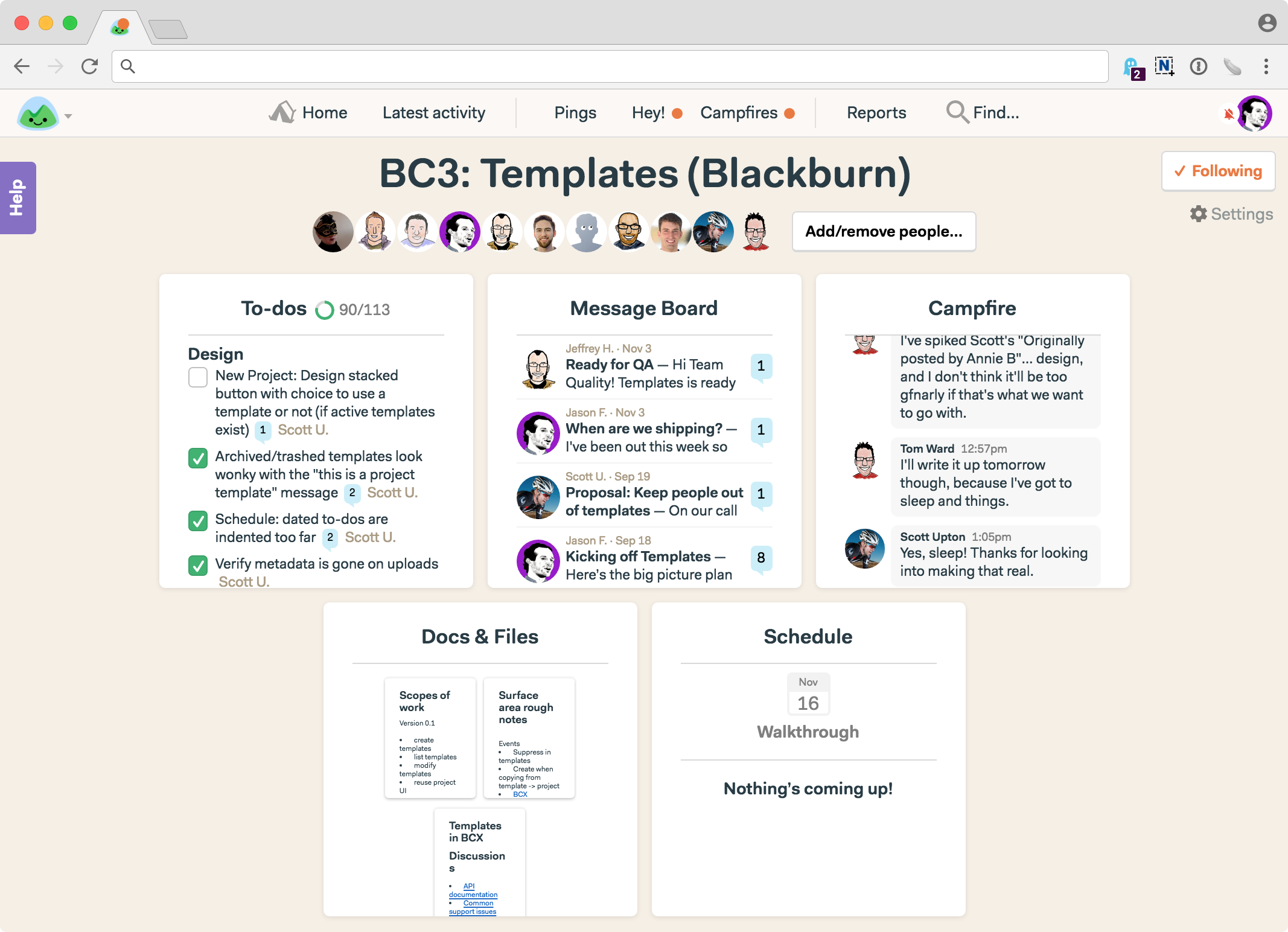Click the settings gear icon

[x=1198, y=214]
